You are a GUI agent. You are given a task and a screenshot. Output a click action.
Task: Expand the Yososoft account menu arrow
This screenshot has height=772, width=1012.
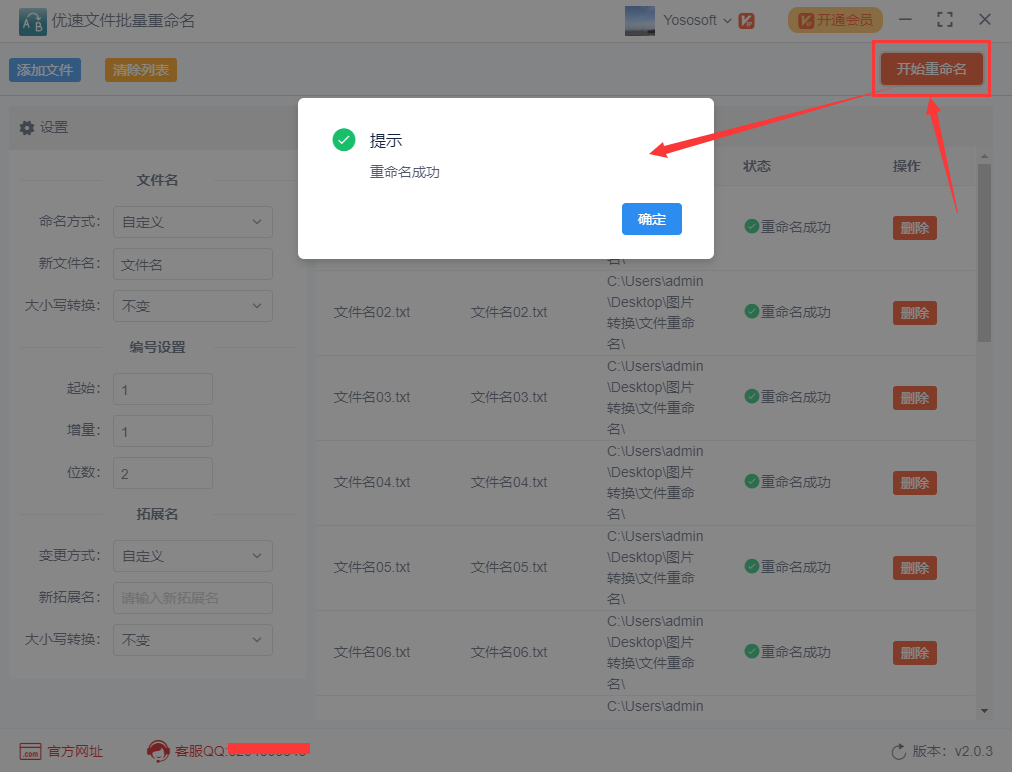[727, 21]
